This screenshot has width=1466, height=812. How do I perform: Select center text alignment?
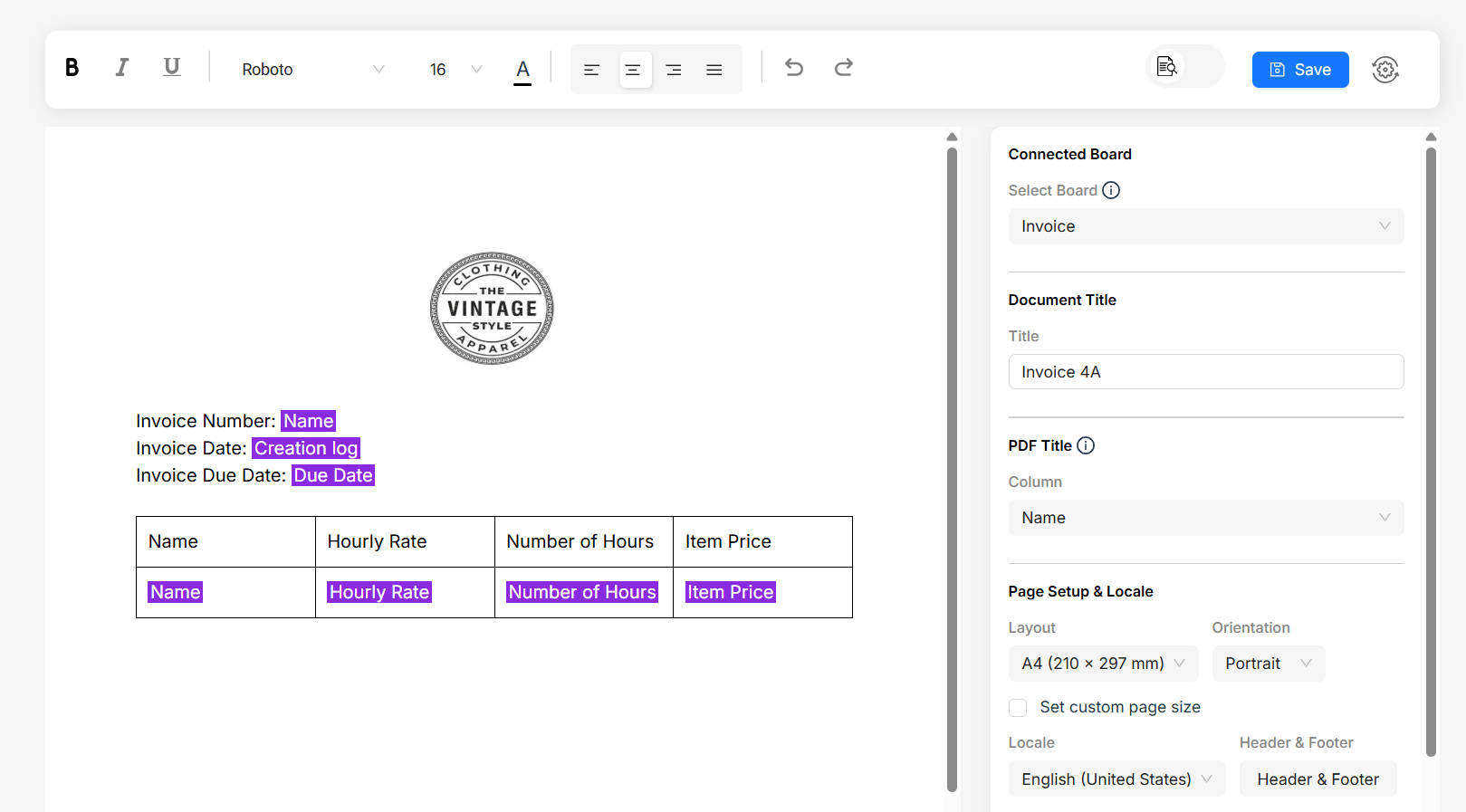point(634,70)
